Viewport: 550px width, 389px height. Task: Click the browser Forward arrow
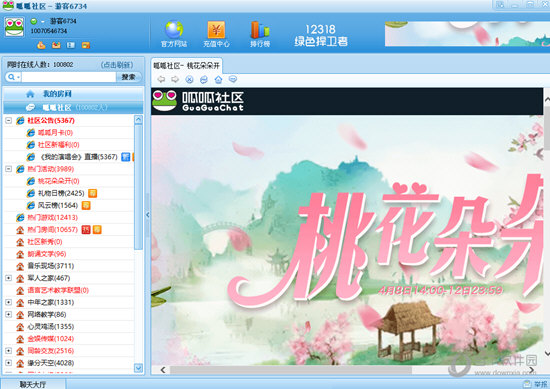coord(175,79)
